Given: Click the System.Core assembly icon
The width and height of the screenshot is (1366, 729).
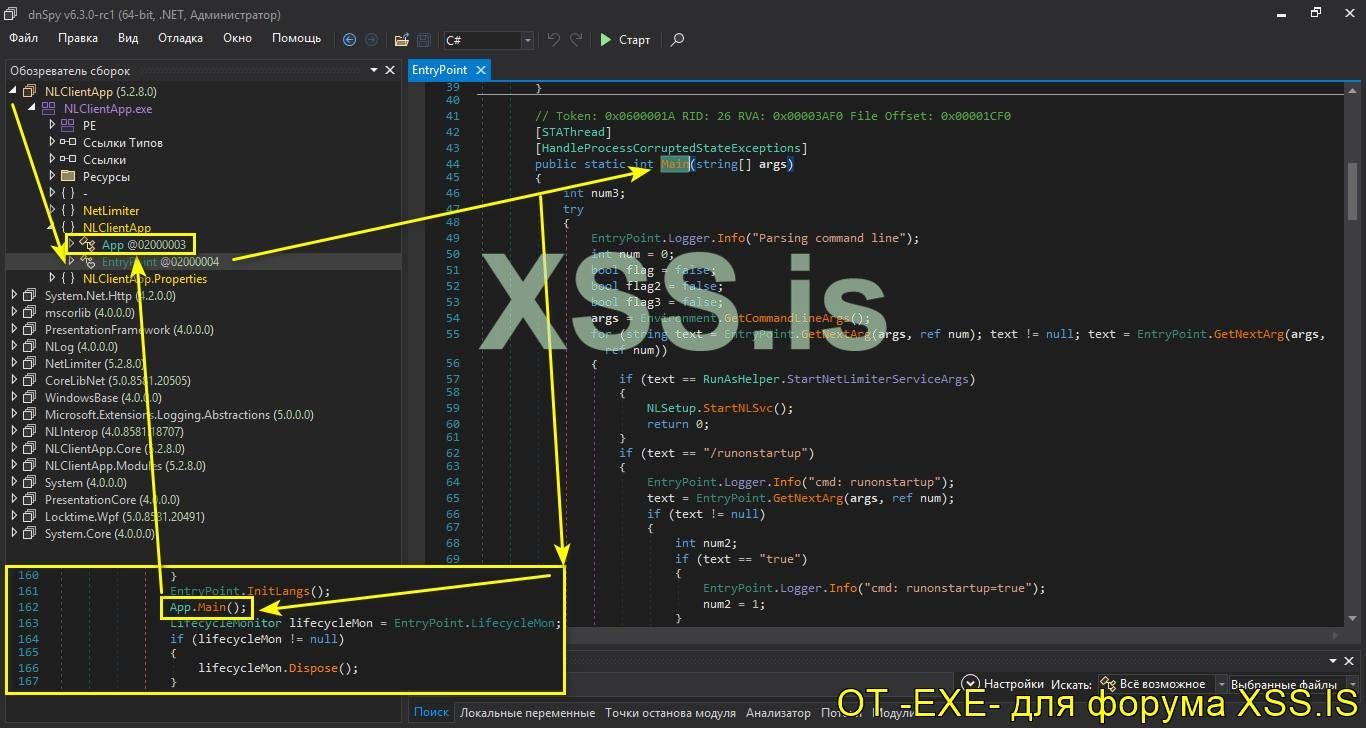Looking at the screenshot, I should pos(29,533).
